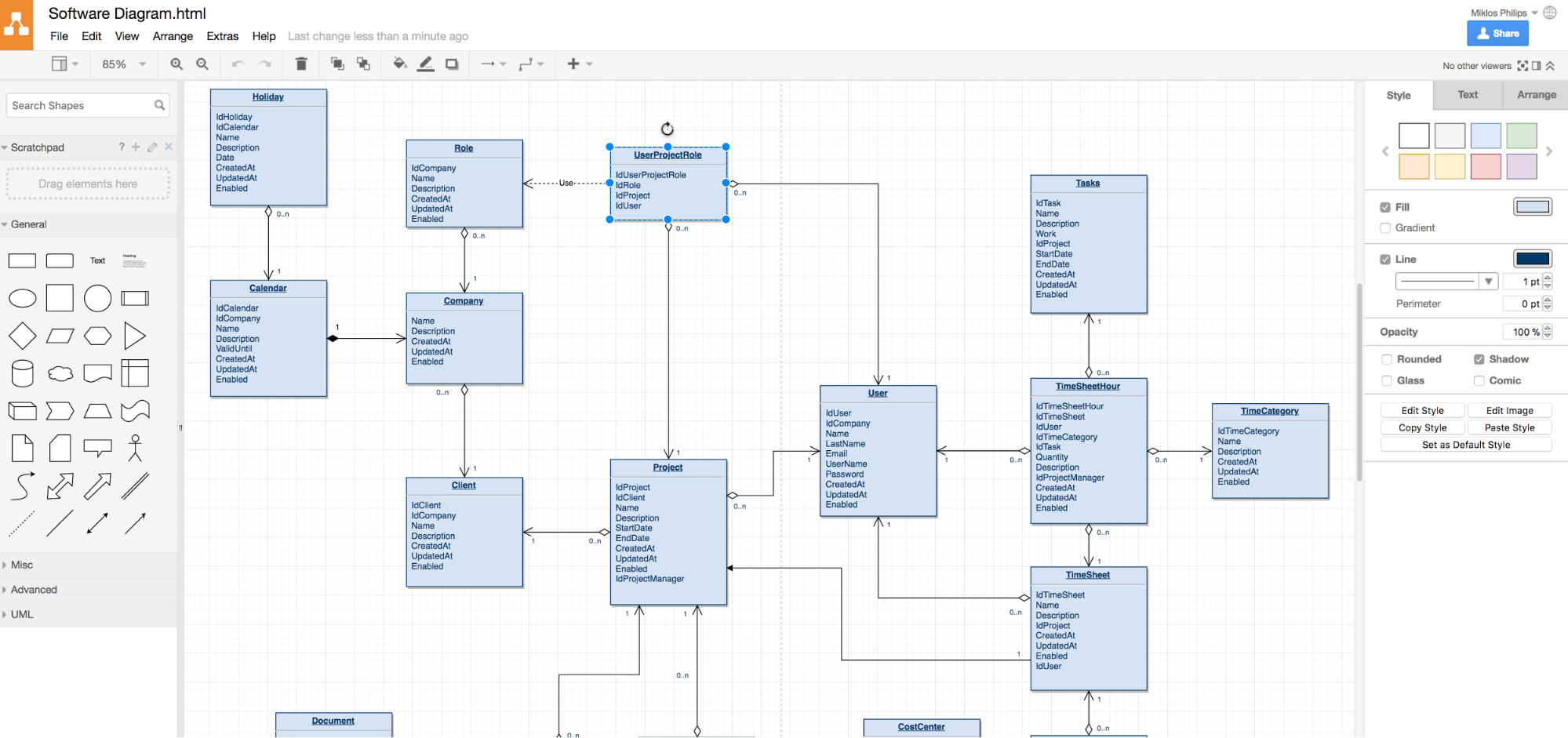Select the hexagon shape in General
Viewport: 1568px width, 738px height.
pyautogui.click(x=98, y=336)
